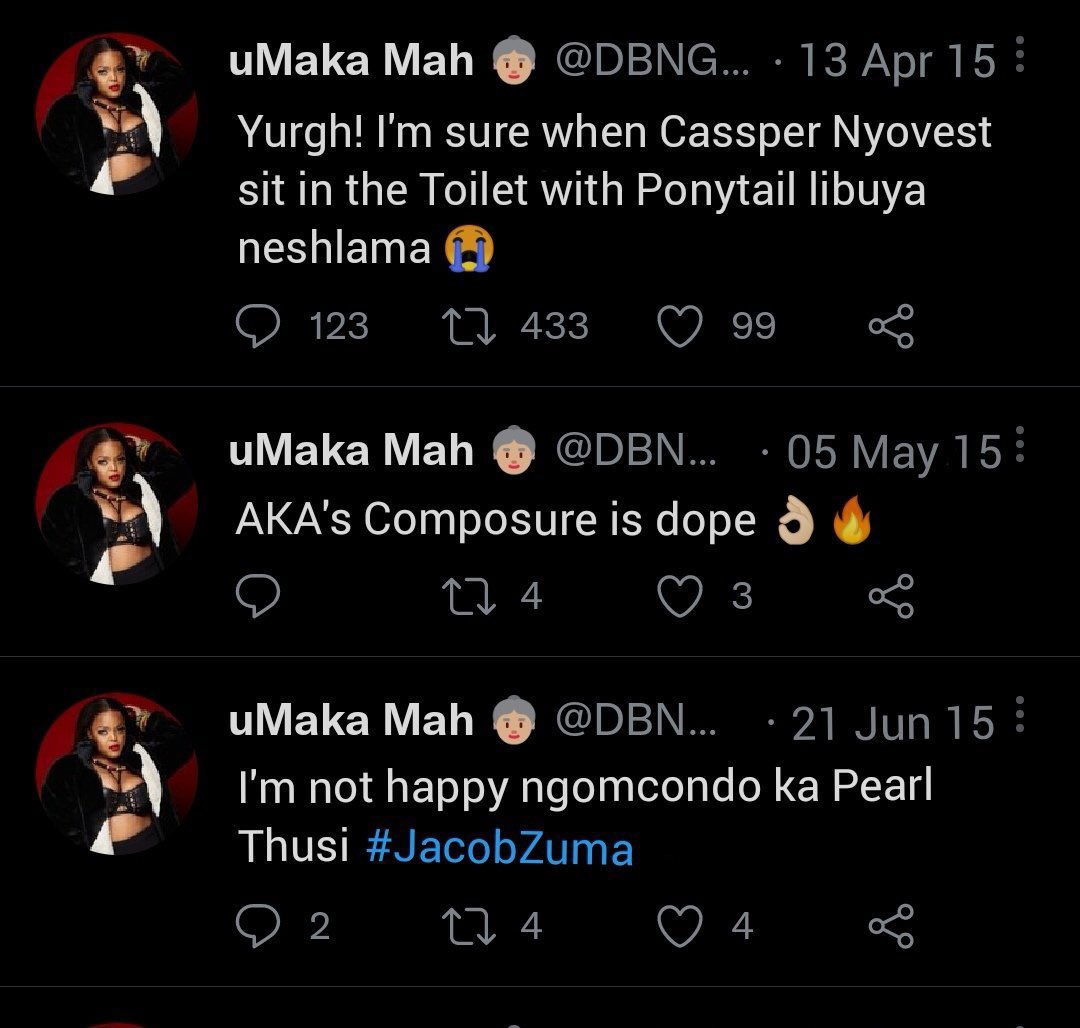Screen dimensions: 1080x1028
Task: Reply to the Pearl Thusi tweet
Action: point(258,925)
